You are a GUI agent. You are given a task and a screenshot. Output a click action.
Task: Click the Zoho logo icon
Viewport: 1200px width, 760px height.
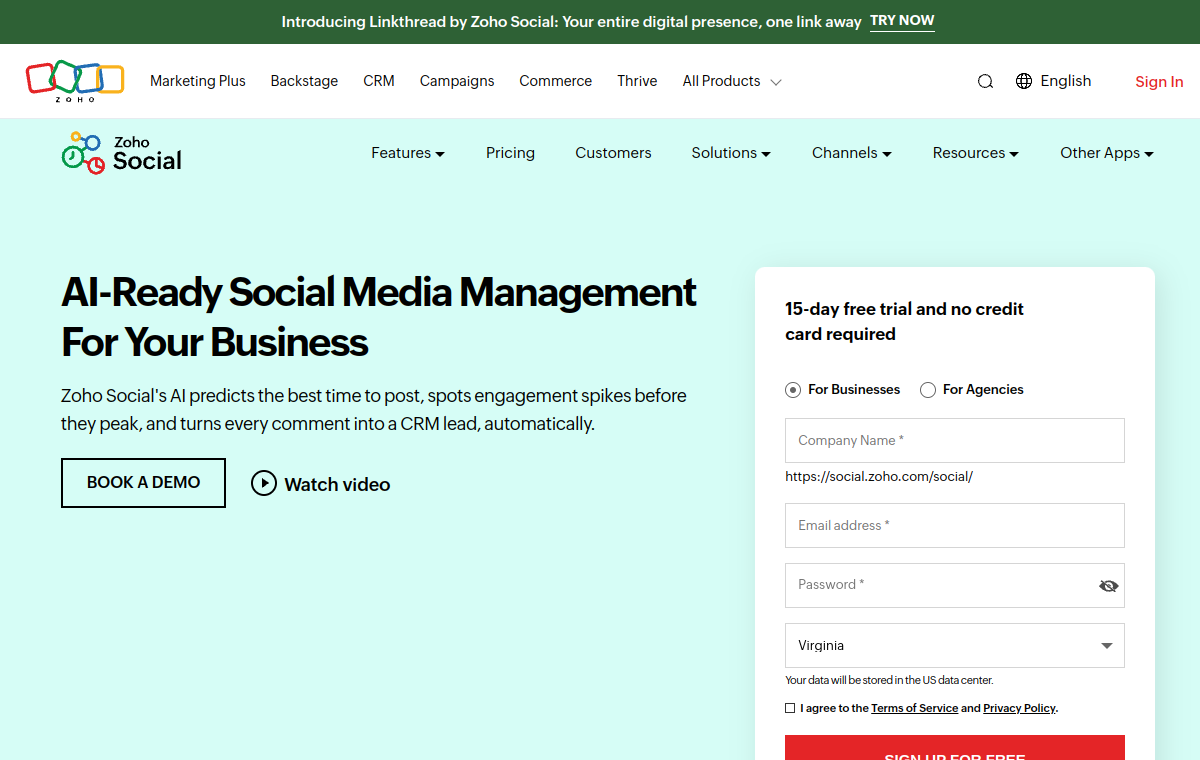[x=75, y=81]
